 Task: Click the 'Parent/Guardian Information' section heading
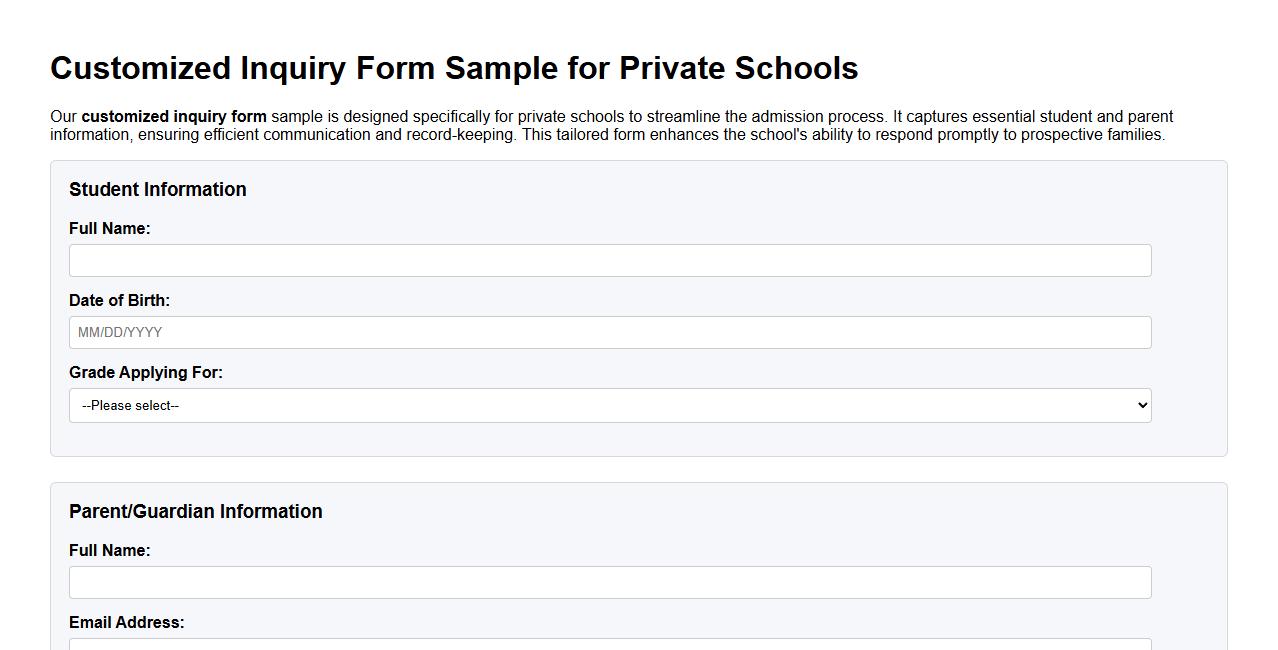click(x=196, y=511)
